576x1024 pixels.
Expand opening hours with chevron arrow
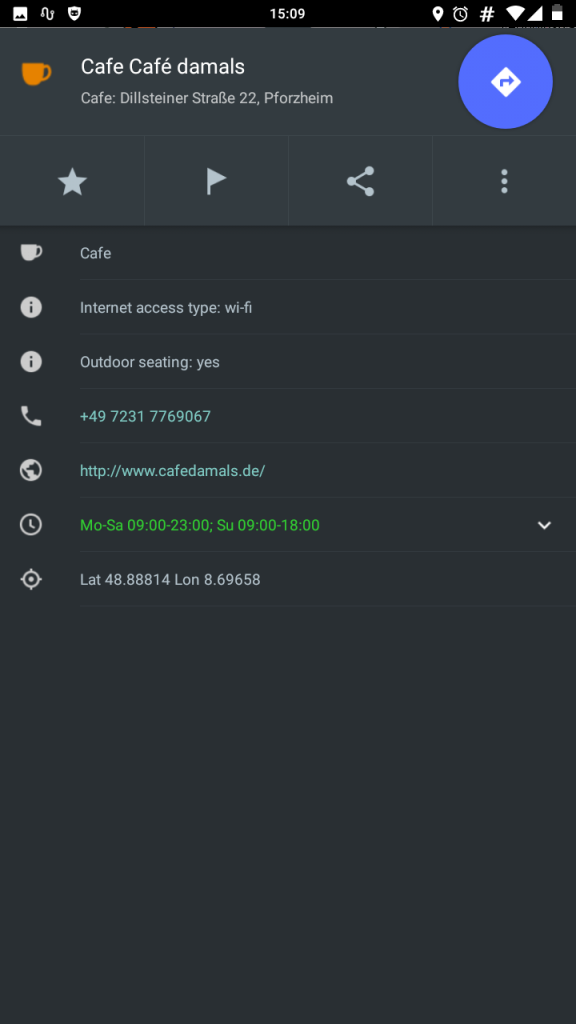point(544,525)
